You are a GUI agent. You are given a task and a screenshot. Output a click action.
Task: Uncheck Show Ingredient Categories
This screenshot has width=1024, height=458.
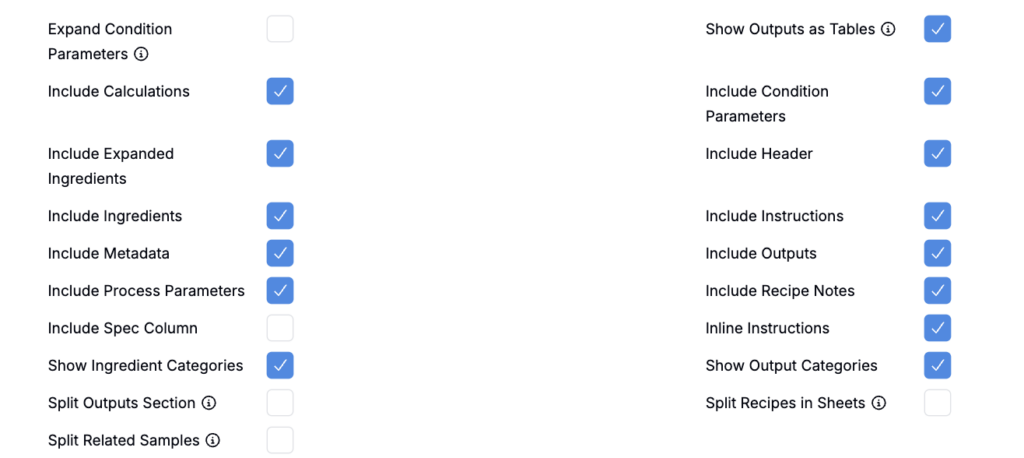(280, 365)
